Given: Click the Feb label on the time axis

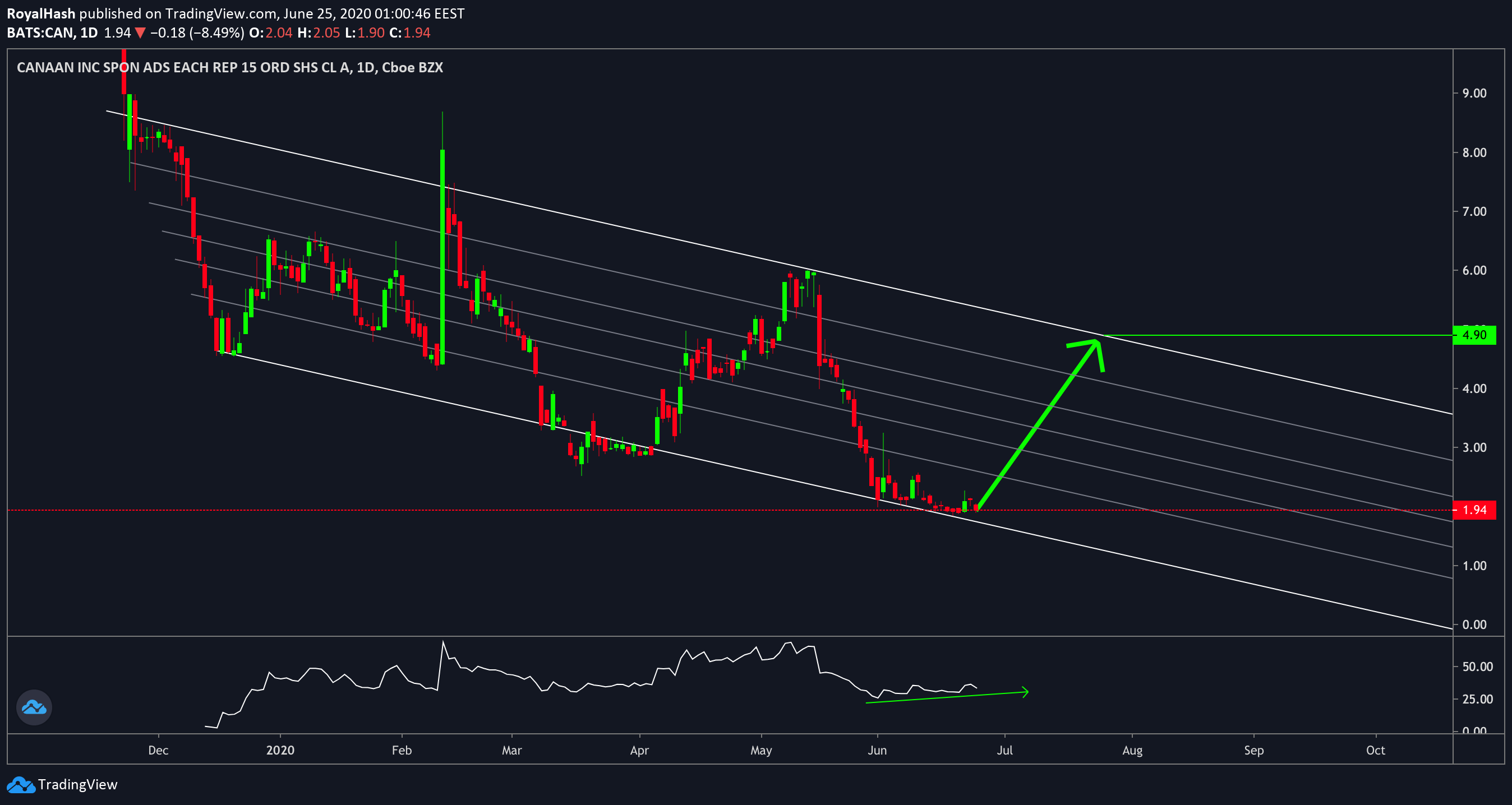Looking at the screenshot, I should 402,751.
